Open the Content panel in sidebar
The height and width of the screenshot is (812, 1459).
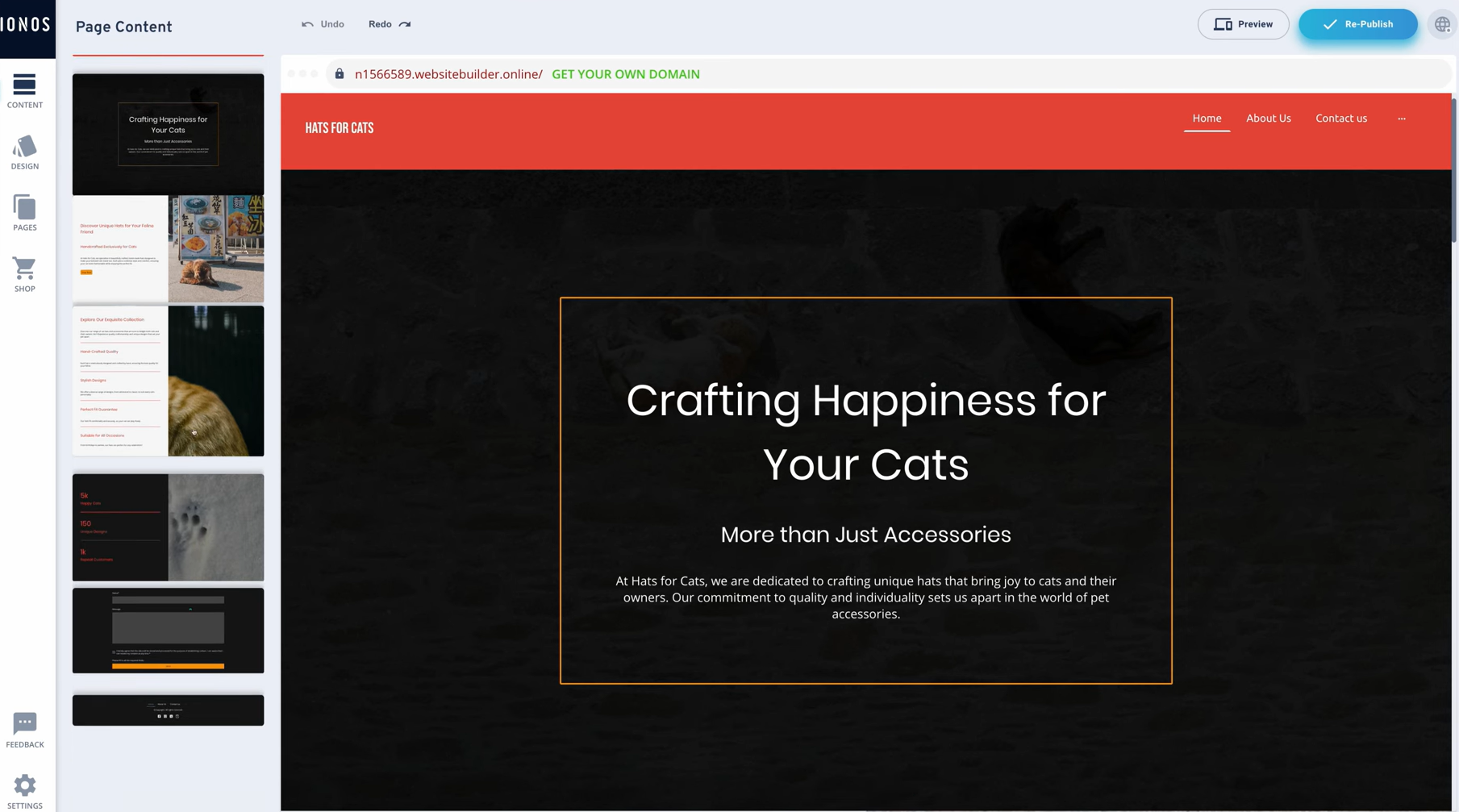[x=24, y=90]
